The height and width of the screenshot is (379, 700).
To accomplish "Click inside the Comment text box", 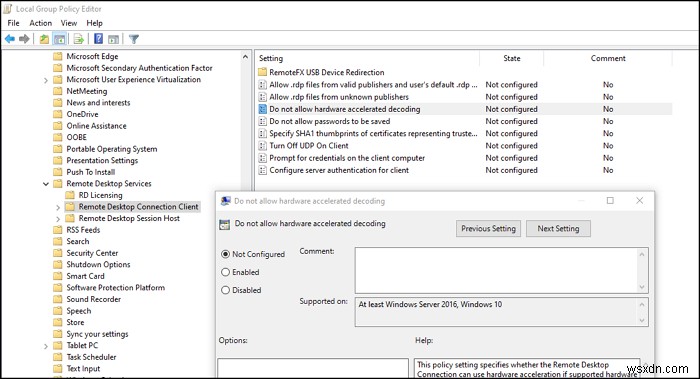I will [x=496, y=271].
